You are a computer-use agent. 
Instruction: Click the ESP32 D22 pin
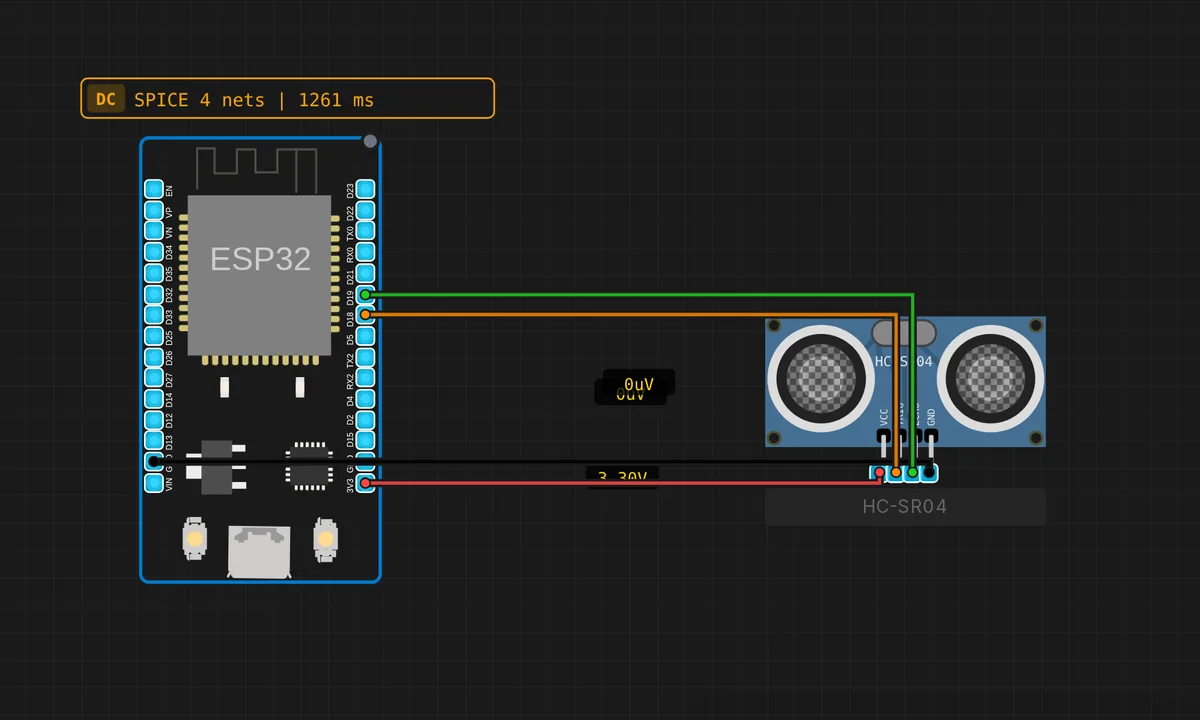pyautogui.click(x=366, y=211)
